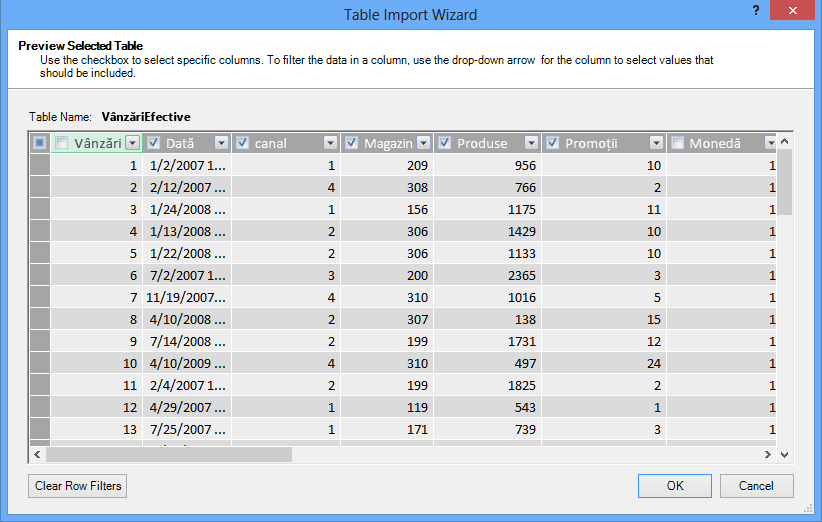The height and width of the screenshot is (522, 822).
Task: Click date cell 11/19/2007
Action: (x=187, y=297)
